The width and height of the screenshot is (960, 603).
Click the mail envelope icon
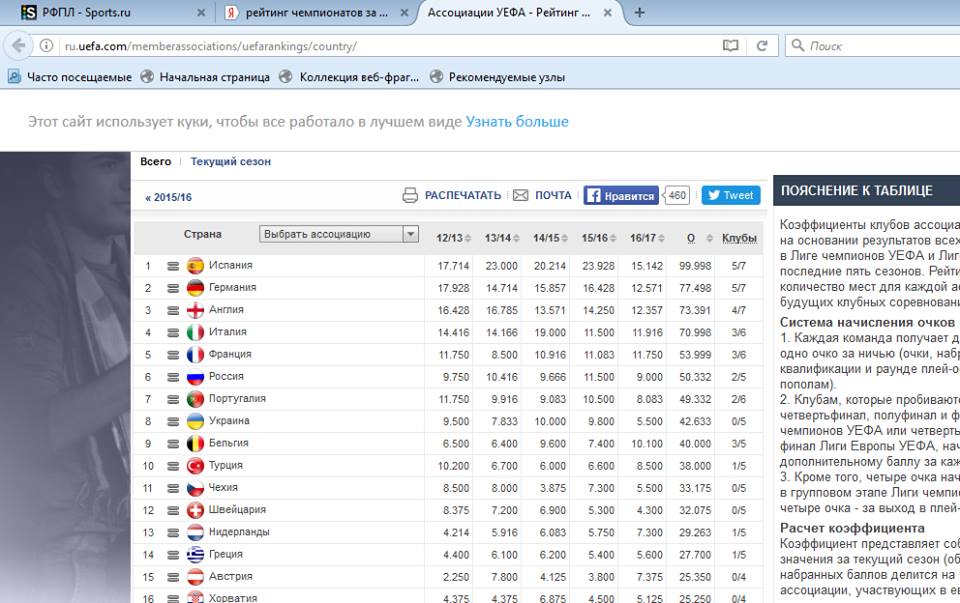click(x=520, y=195)
